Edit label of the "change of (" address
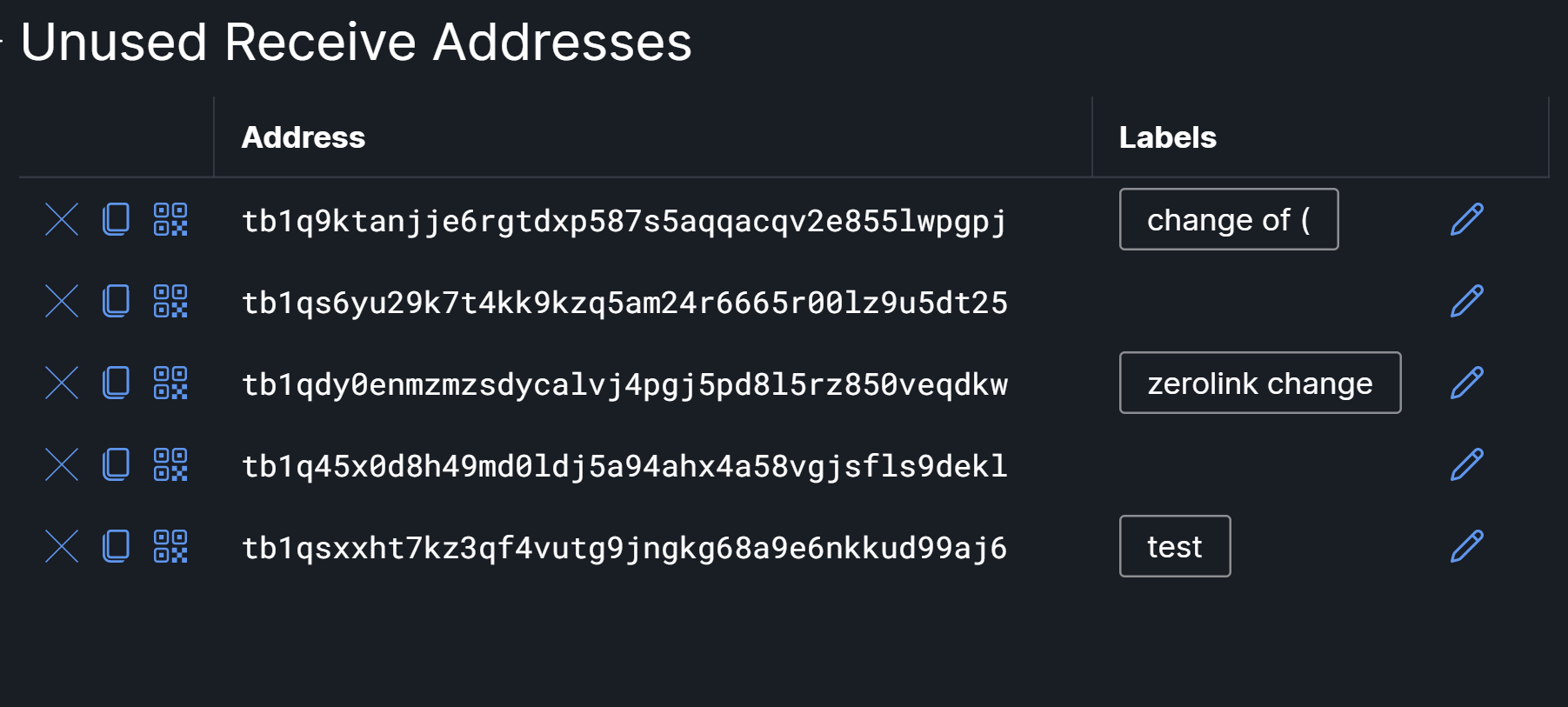 [x=1467, y=220]
